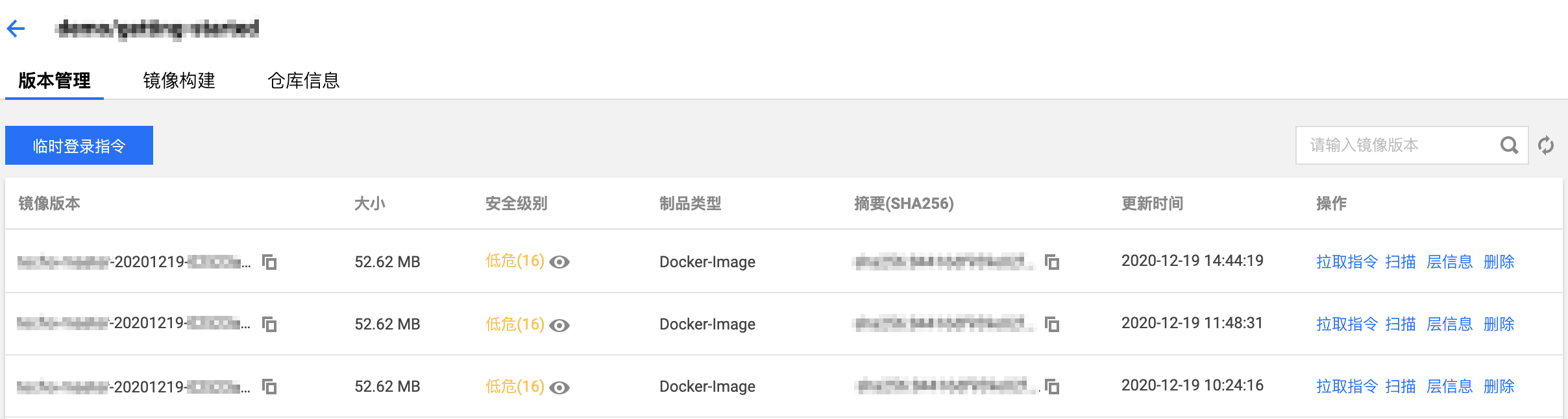This screenshot has height=419, width=1568.
Task: Copy image version name in 10:24:16 row
Action: pos(269,387)
